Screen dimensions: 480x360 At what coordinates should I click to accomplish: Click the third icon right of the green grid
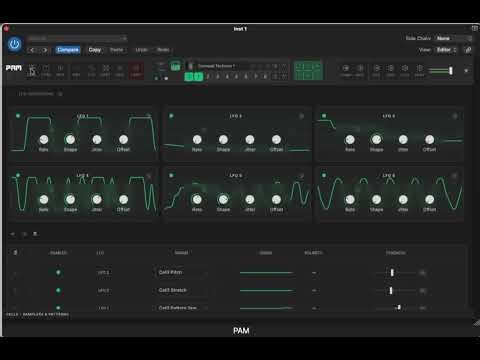point(376,71)
